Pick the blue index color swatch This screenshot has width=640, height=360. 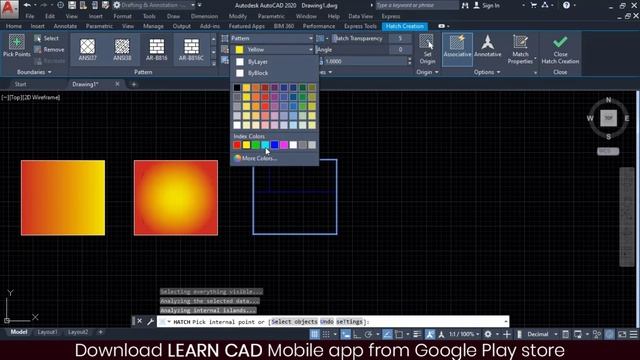pyautogui.click(x=274, y=145)
